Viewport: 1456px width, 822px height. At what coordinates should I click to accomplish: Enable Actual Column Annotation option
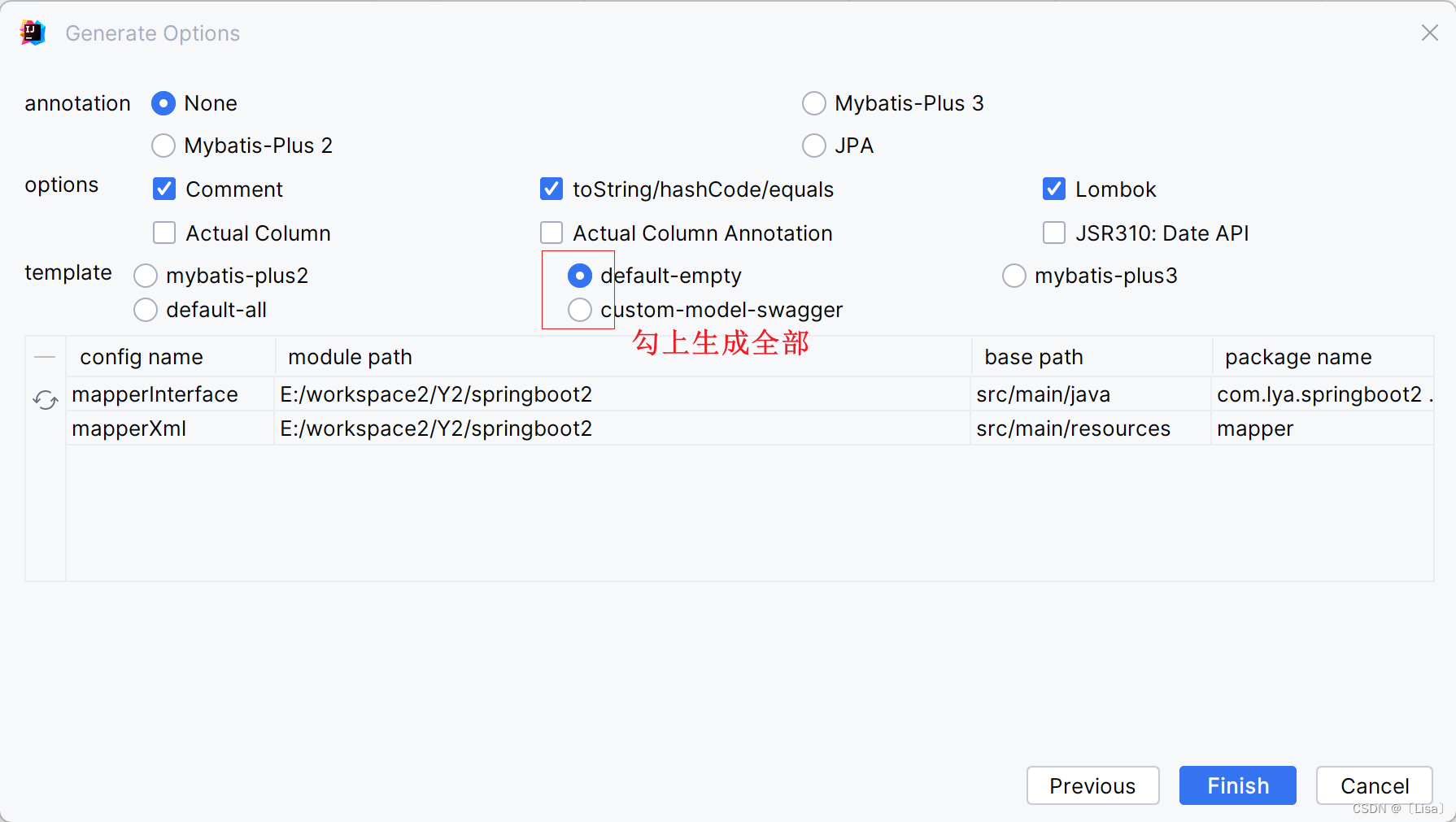click(x=551, y=233)
